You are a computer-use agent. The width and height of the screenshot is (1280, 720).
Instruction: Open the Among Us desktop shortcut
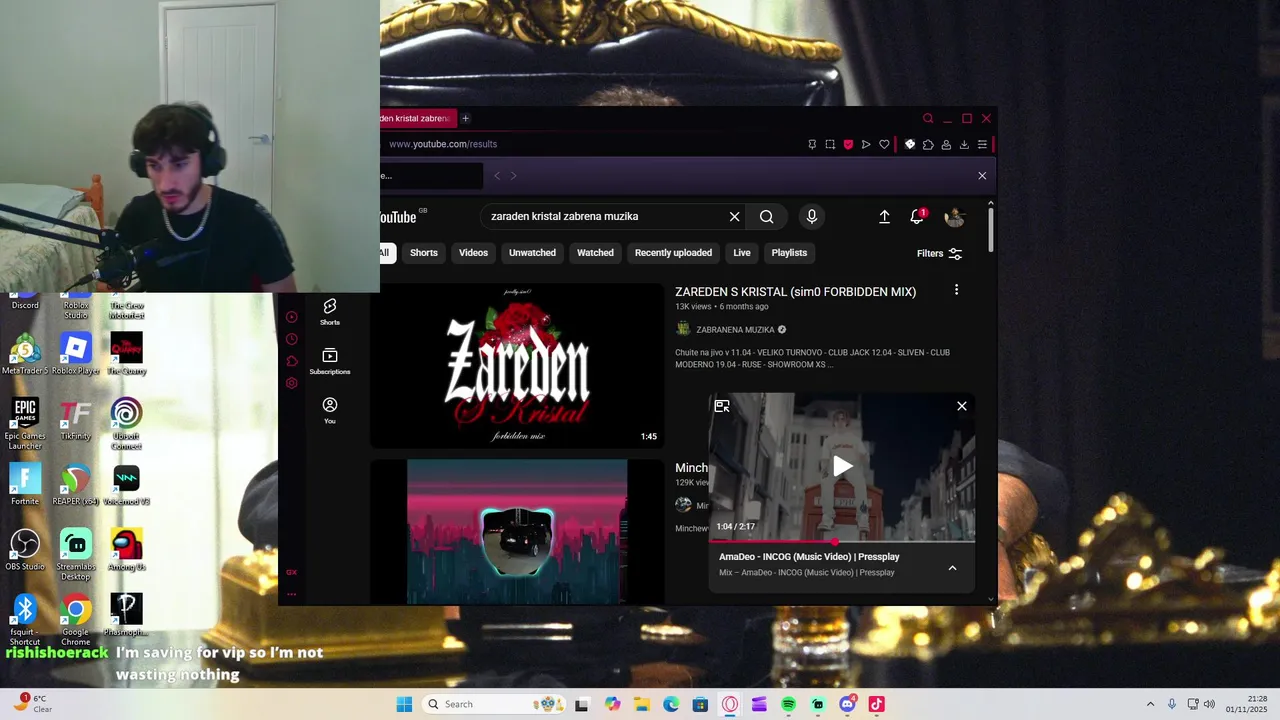[126, 550]
